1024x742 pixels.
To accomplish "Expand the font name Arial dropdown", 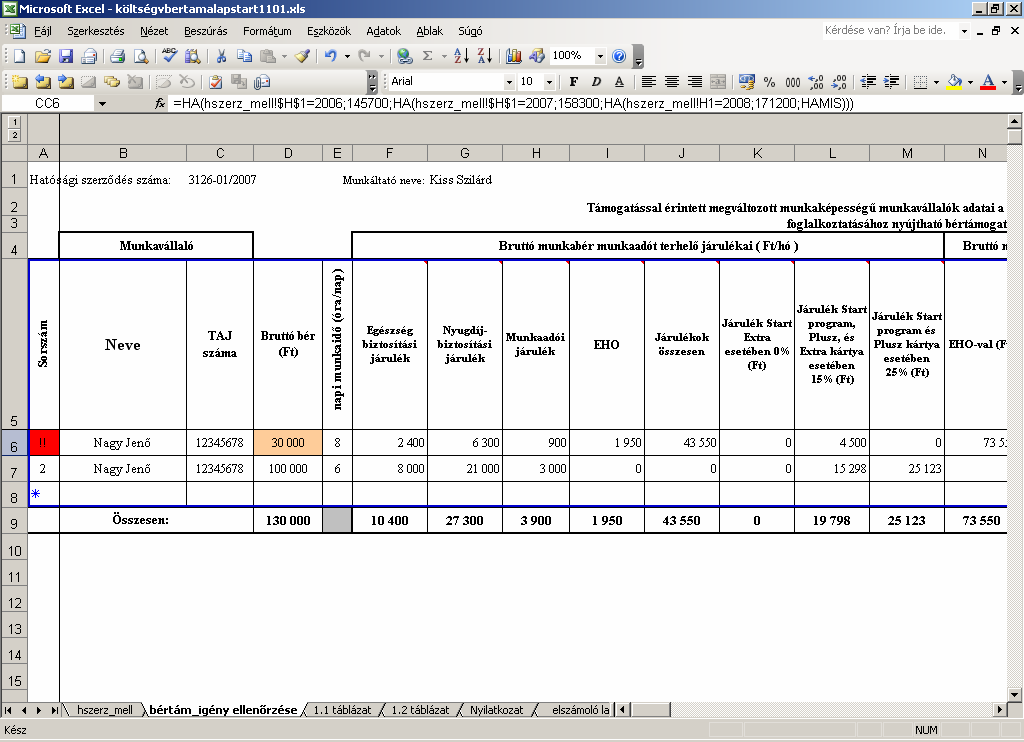I will tap(509, 82).
